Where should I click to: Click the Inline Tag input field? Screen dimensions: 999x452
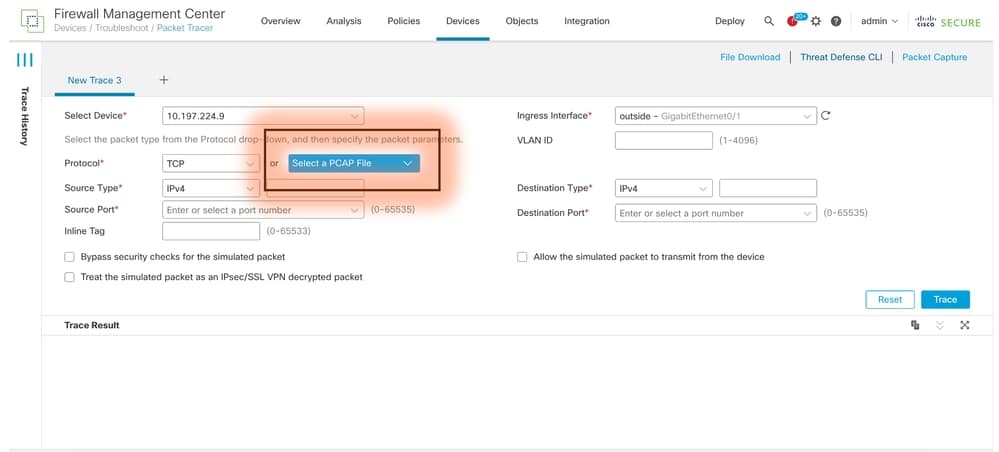(x=211, y=231)
